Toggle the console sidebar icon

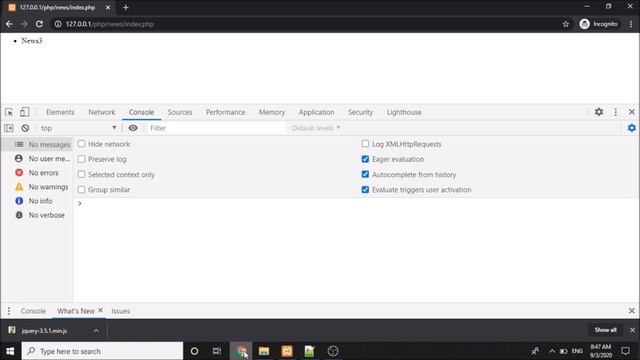(9, 128)
